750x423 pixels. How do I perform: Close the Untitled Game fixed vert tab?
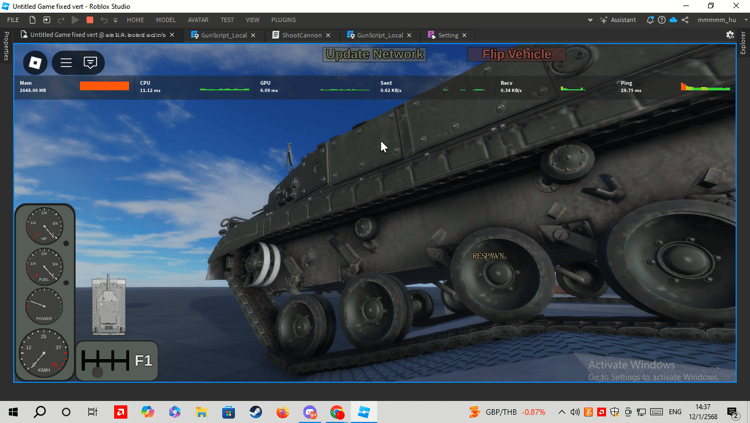point(172,35)
